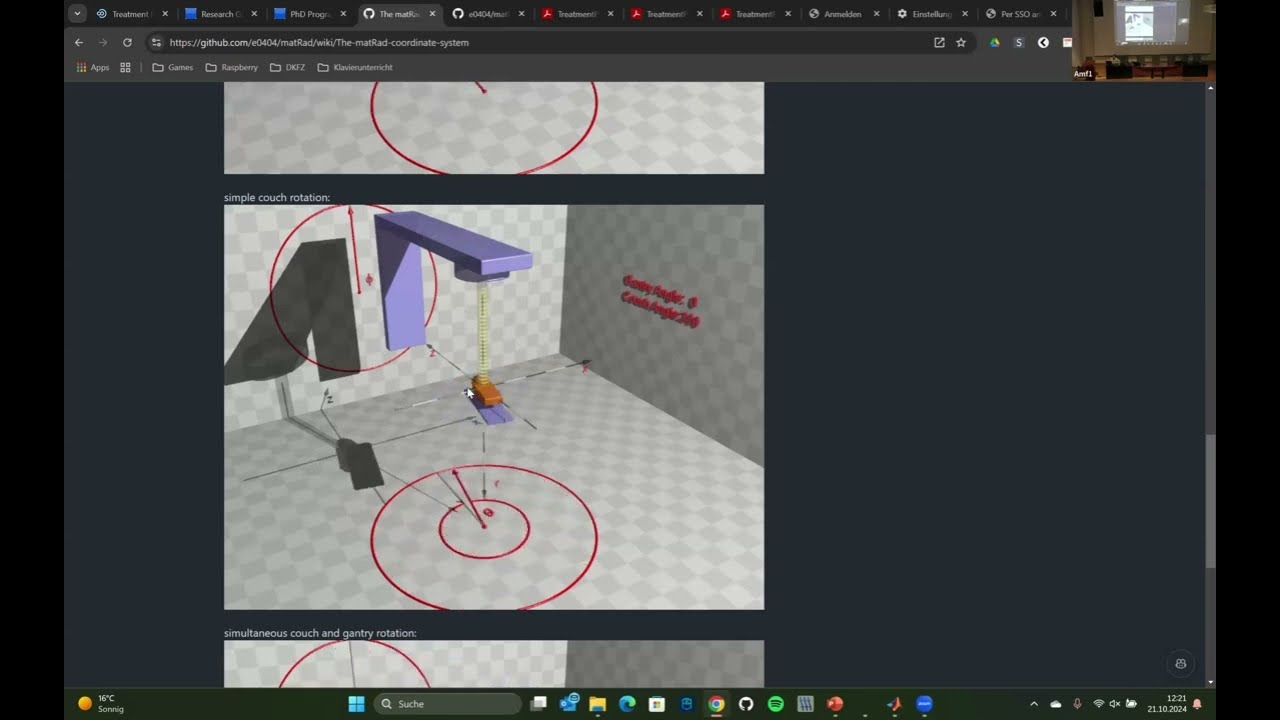
Task: Switch to the Research tab
Action: 212,14
